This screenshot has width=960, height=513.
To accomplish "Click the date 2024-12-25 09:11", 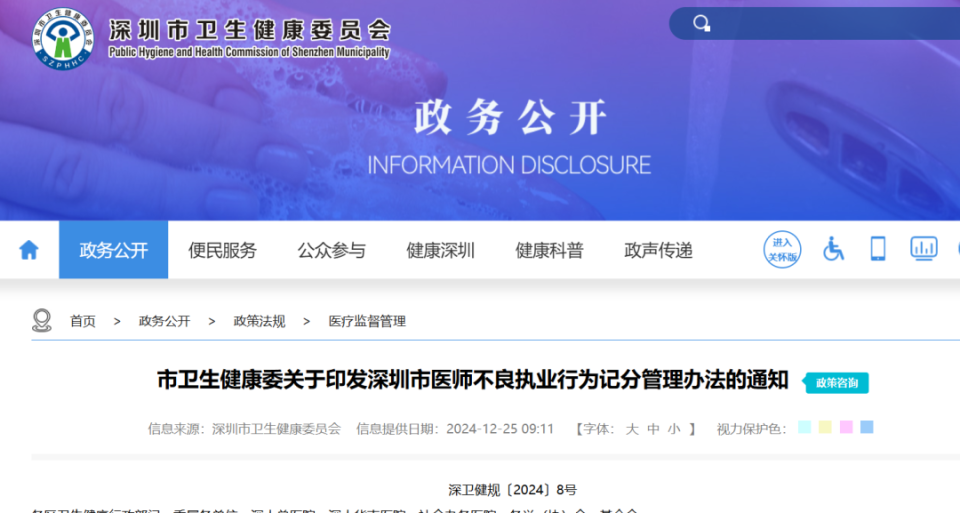I will click(x=500, y=429).
